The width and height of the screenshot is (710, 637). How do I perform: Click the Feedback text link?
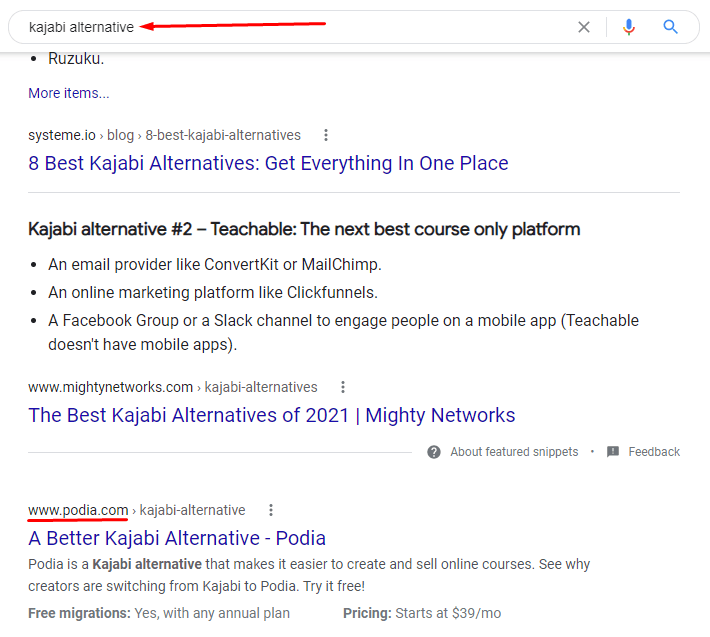(x=654, y=452)
